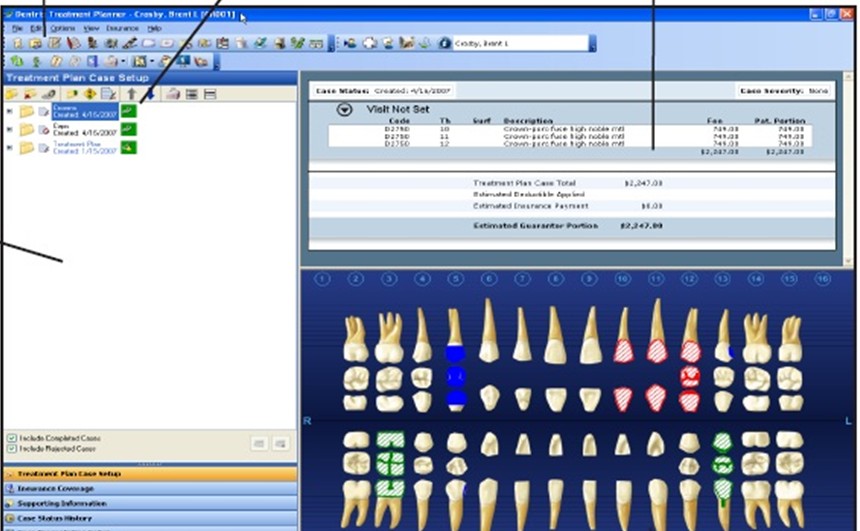The width and height of the screenshot is (860, 531).
Task: Click the move case up arrow icon
Action: (131, 93)
